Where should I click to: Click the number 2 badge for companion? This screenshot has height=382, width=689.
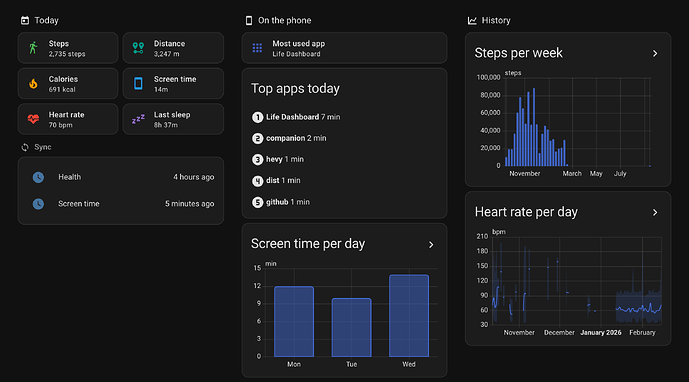pos(257,138)
